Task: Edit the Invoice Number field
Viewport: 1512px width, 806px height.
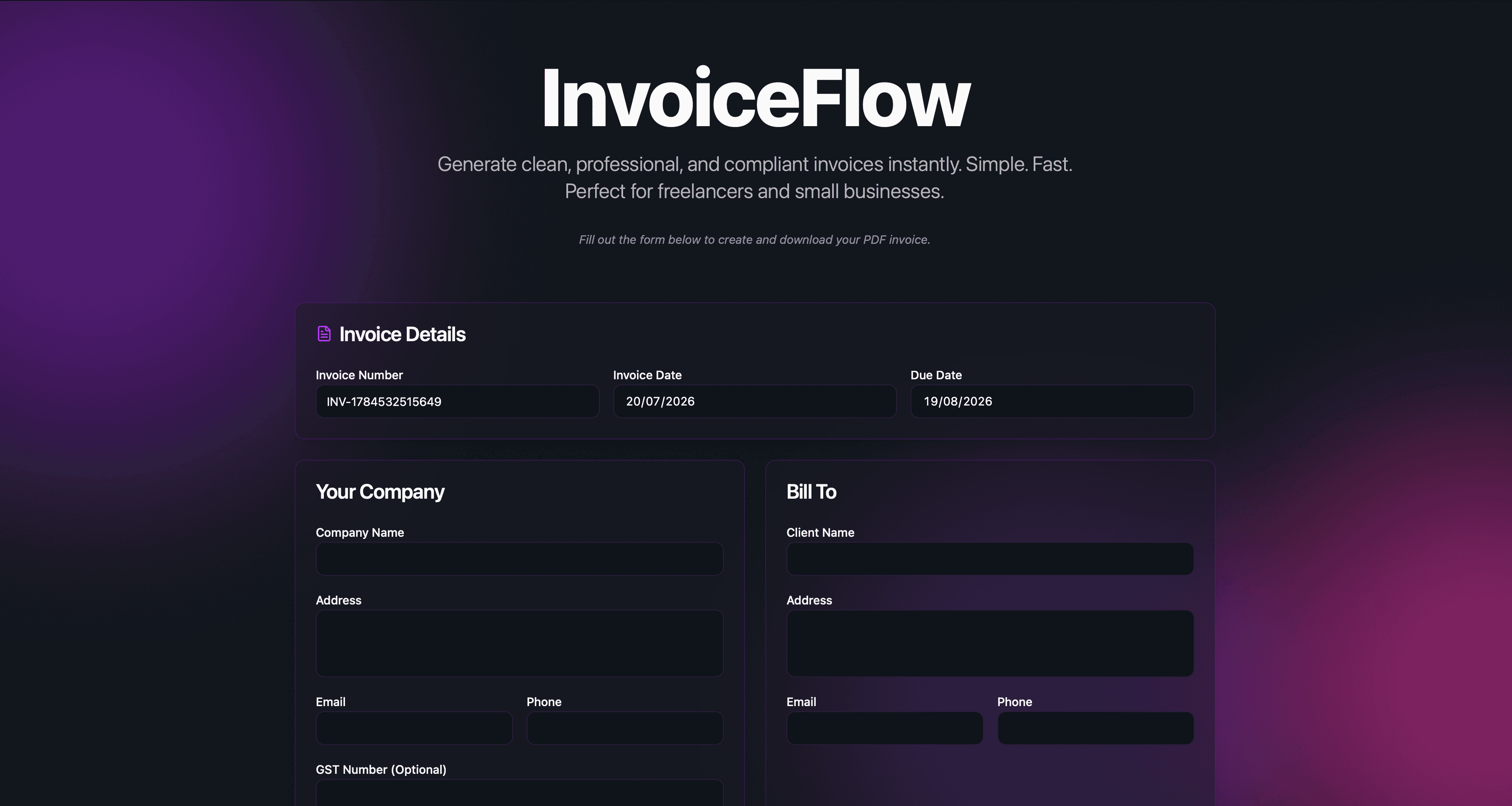Action: [x=457, y=402]
